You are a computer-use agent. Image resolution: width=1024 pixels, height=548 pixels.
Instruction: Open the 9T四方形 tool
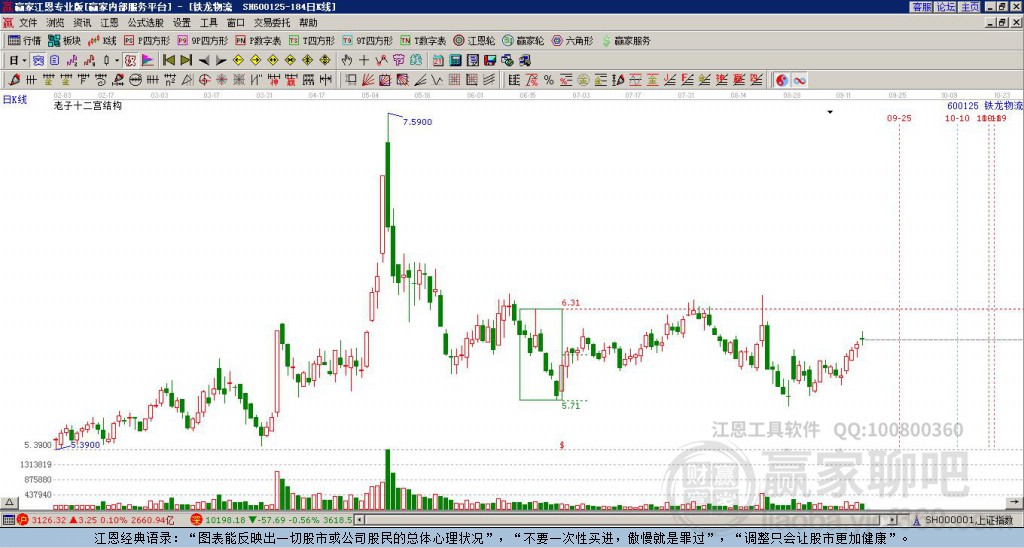pos(367,40)
